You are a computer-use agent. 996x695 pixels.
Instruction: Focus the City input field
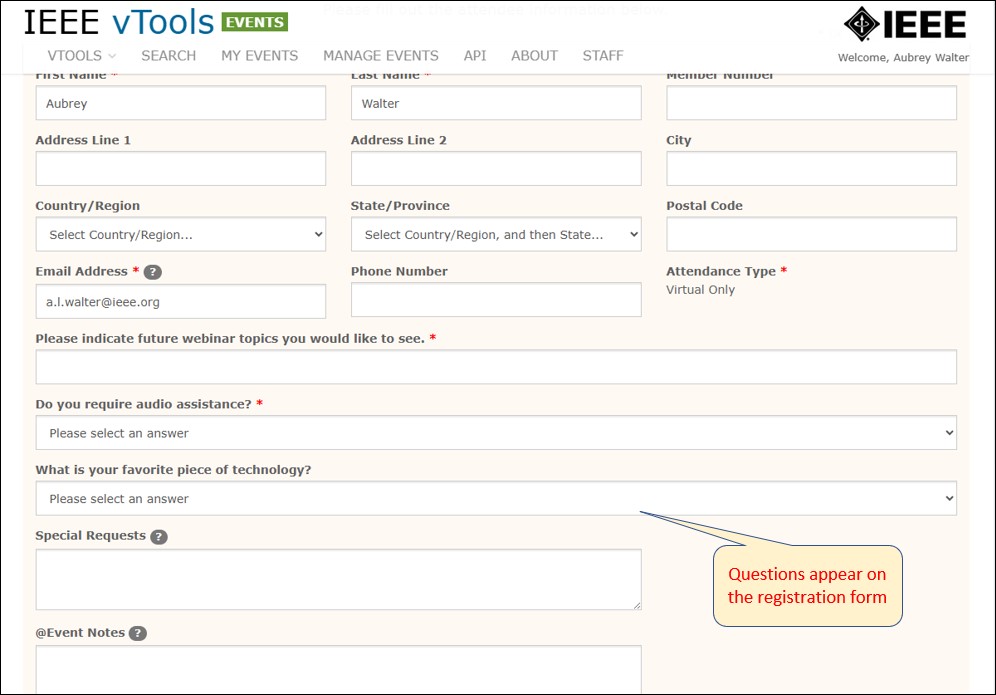[x=811, y=168]
